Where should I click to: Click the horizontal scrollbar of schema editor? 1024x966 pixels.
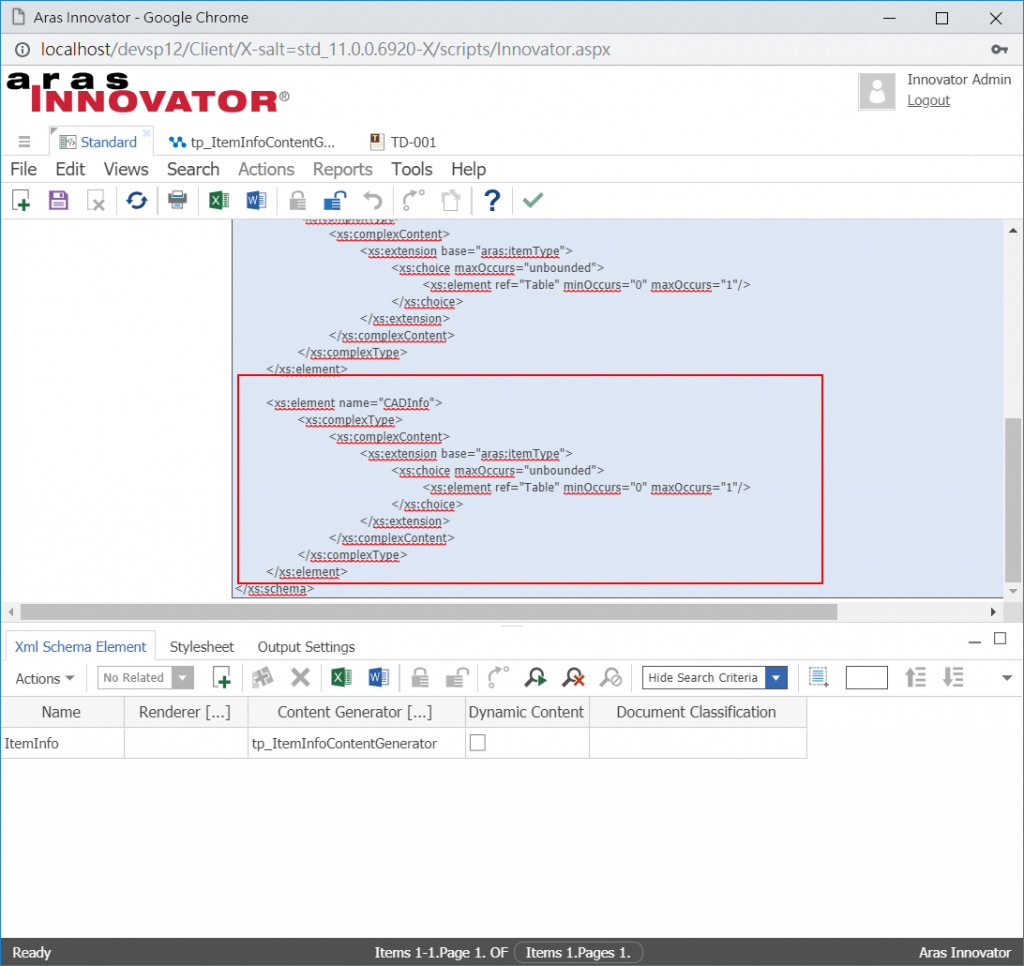point(428,612)
